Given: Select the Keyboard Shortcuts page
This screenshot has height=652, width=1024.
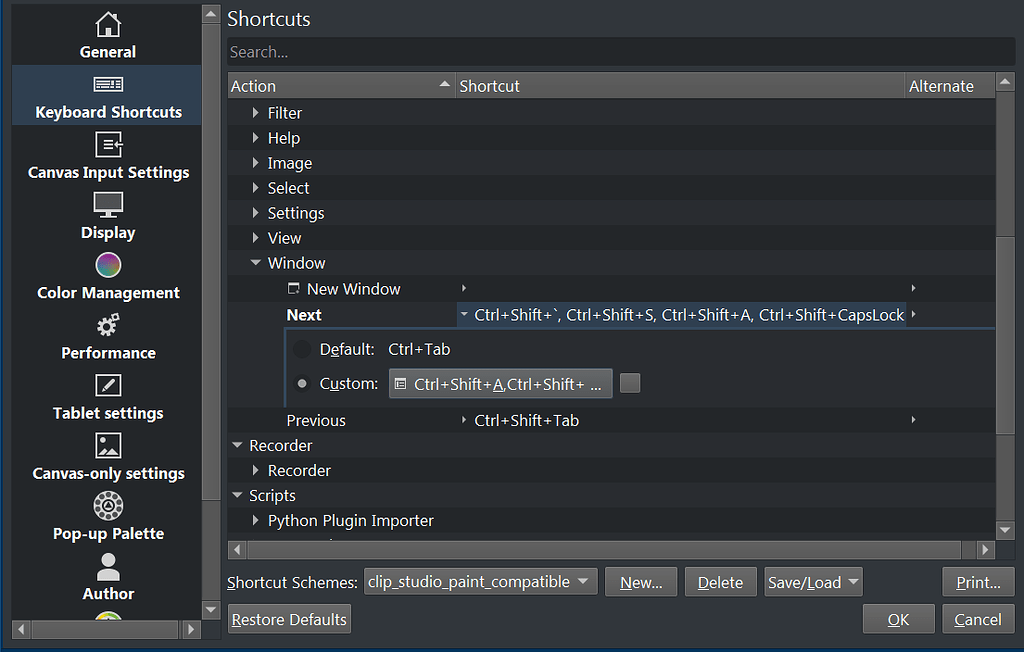Looking at the screenshot, I should (x=108, y=96).
